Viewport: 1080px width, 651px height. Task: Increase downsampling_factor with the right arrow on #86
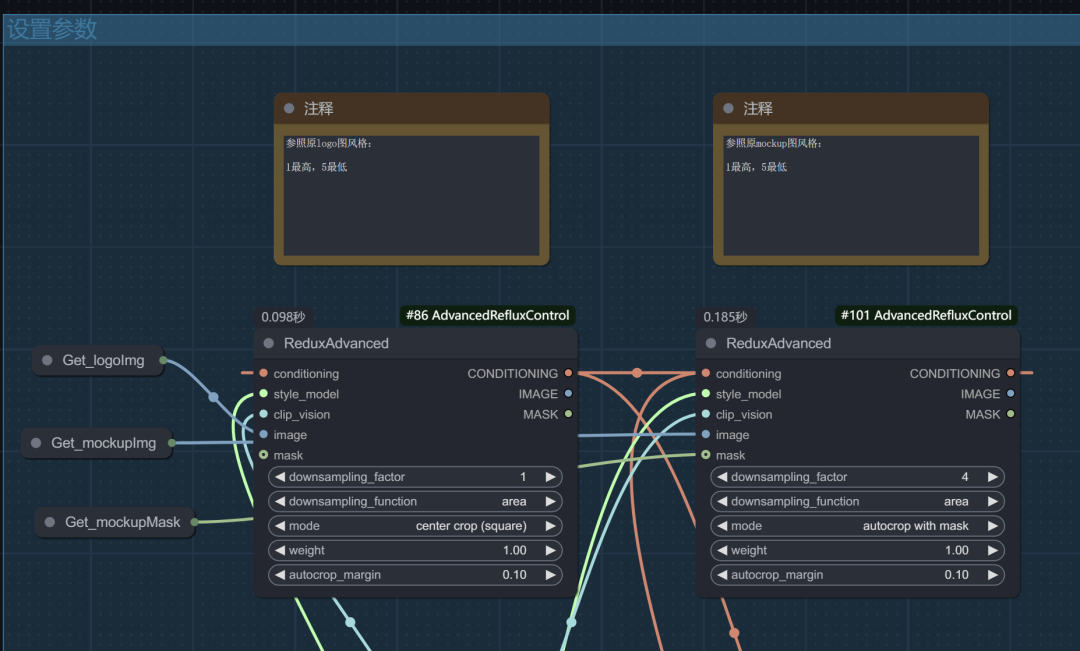551,477
